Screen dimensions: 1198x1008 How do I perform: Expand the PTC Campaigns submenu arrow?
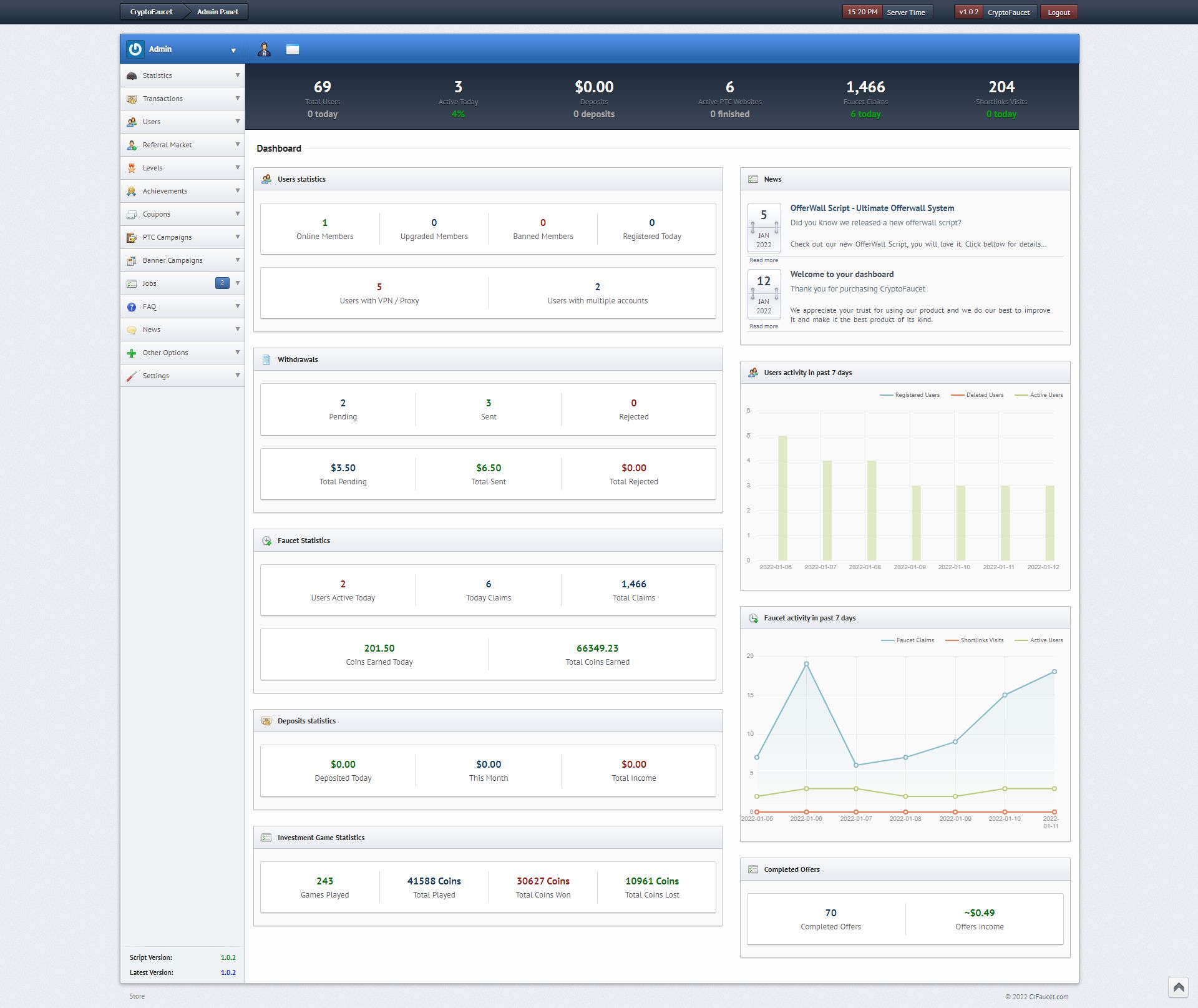pos(238,237)
